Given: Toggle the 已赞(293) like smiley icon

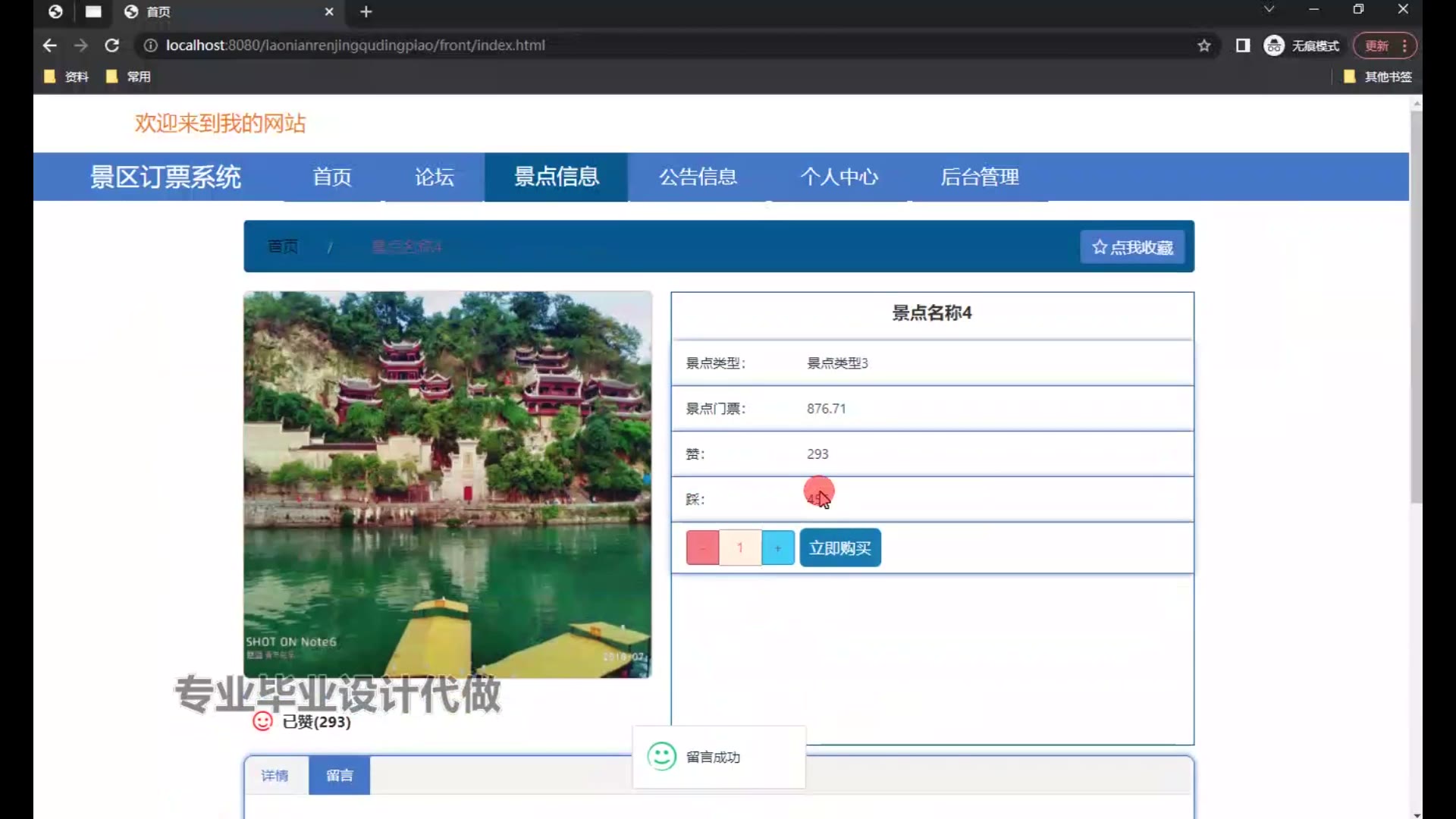Looking at the screenshot, I should click(262, 721).
